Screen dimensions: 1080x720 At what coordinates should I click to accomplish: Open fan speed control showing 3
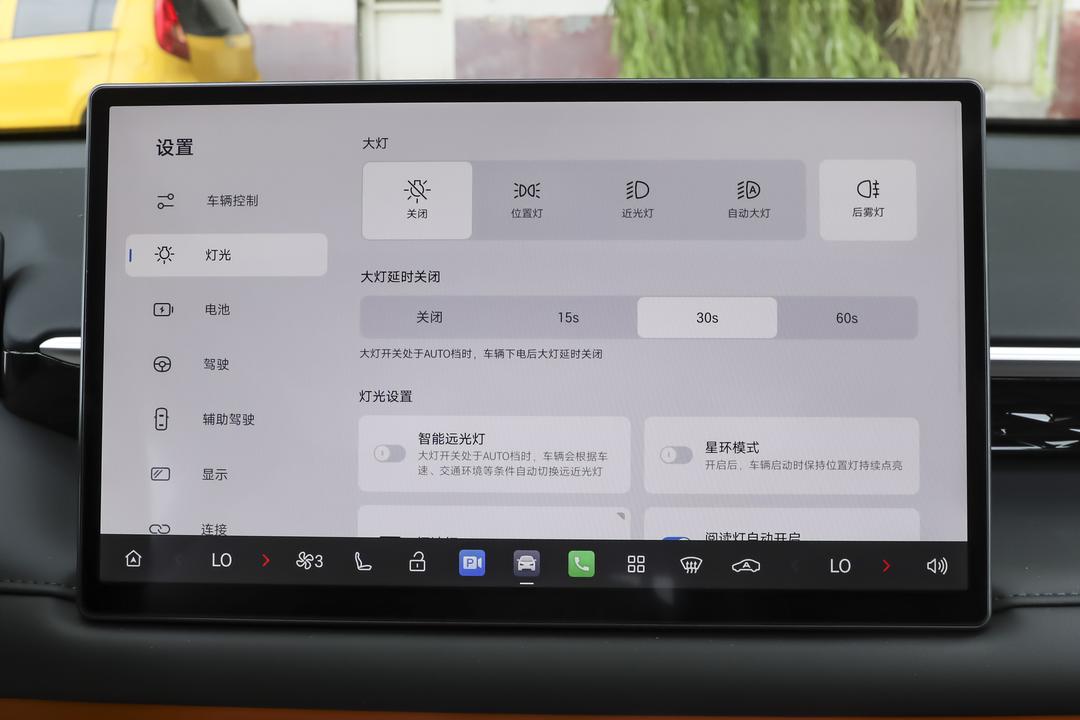(x=309, y=562)
